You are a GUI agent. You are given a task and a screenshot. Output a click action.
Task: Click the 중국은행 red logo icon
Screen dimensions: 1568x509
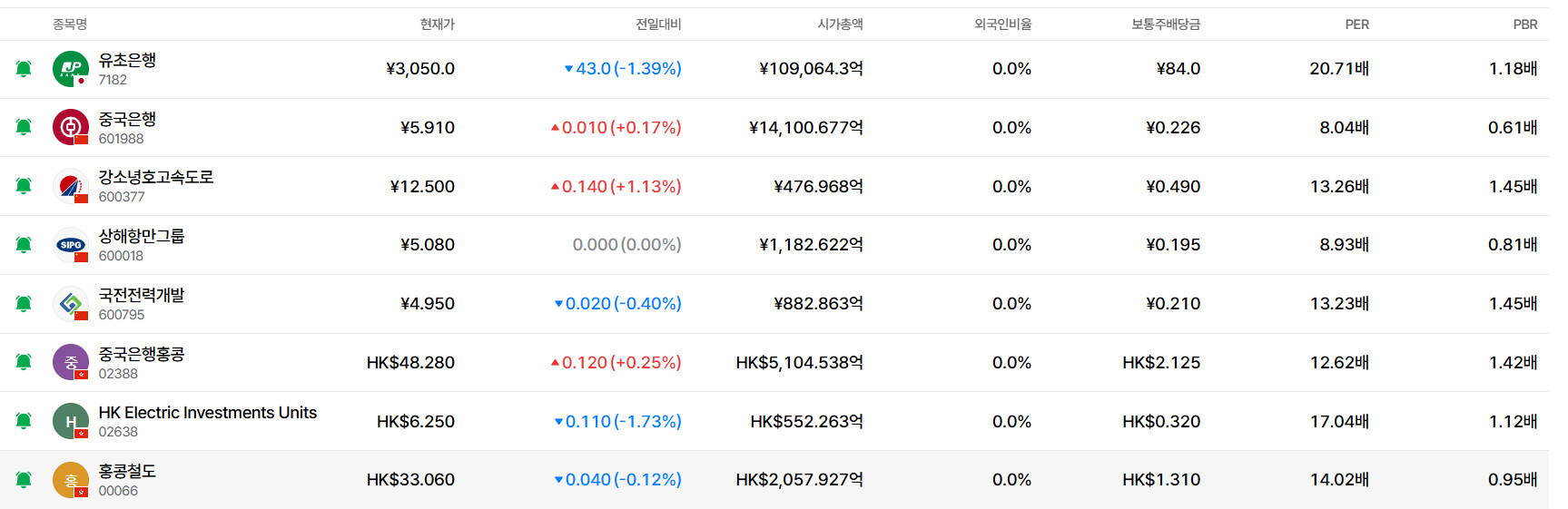pyautogui.click(x=71, y=127)
